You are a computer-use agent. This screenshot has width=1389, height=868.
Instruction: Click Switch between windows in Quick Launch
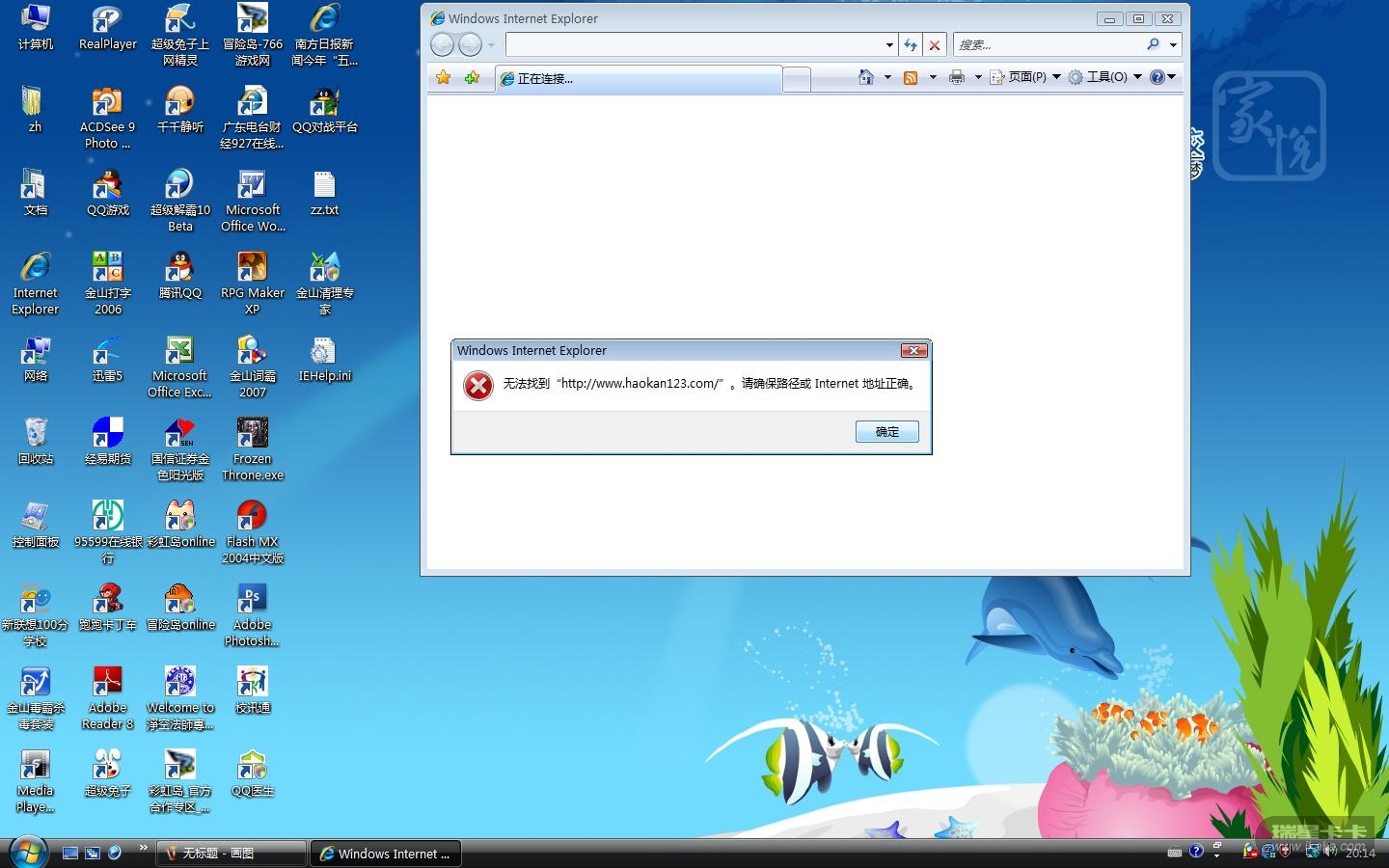click(93, 853)
